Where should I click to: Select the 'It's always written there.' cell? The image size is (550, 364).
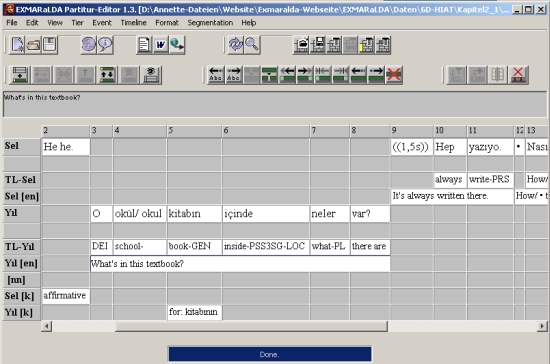click(x=452, y=196)
